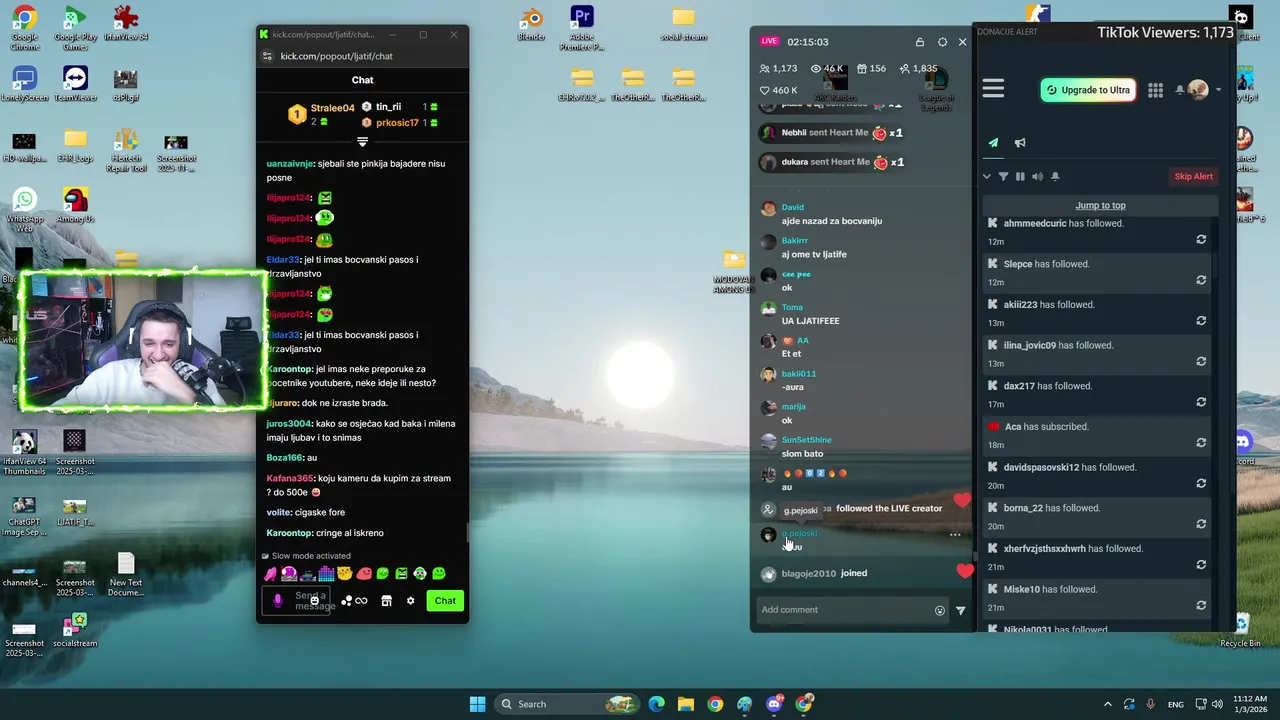Click the Jump to top link
Viewport: 1280px width, 720px height.
(x=1100, y=205)
